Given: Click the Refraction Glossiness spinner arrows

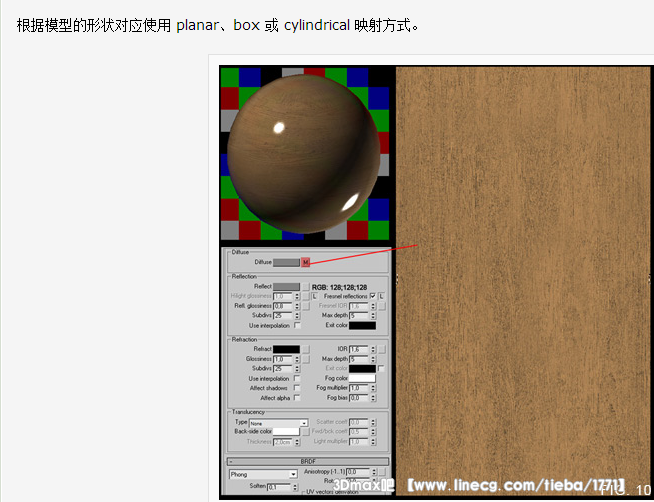Looking at the screenshot, I should coord(297,359).
